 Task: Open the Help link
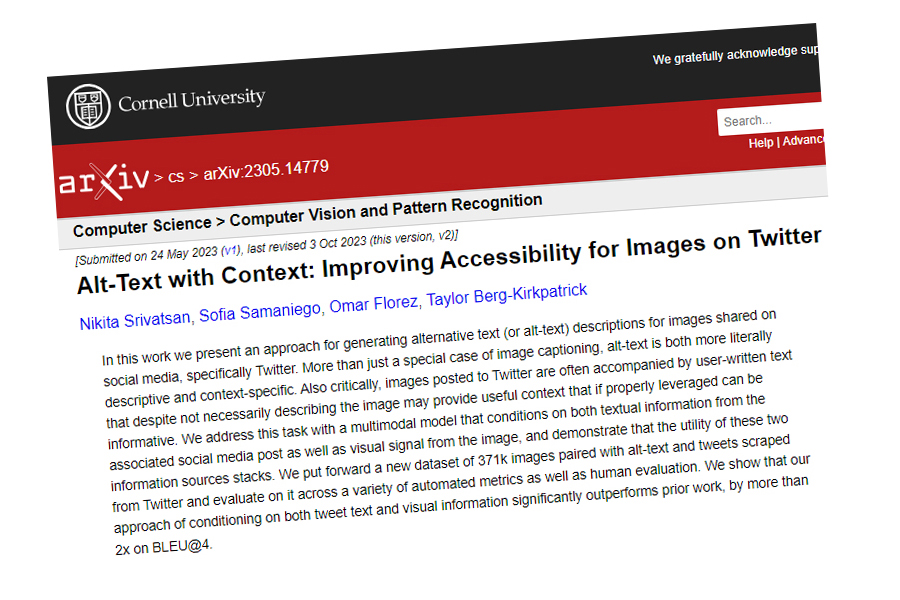pos(762,143)
